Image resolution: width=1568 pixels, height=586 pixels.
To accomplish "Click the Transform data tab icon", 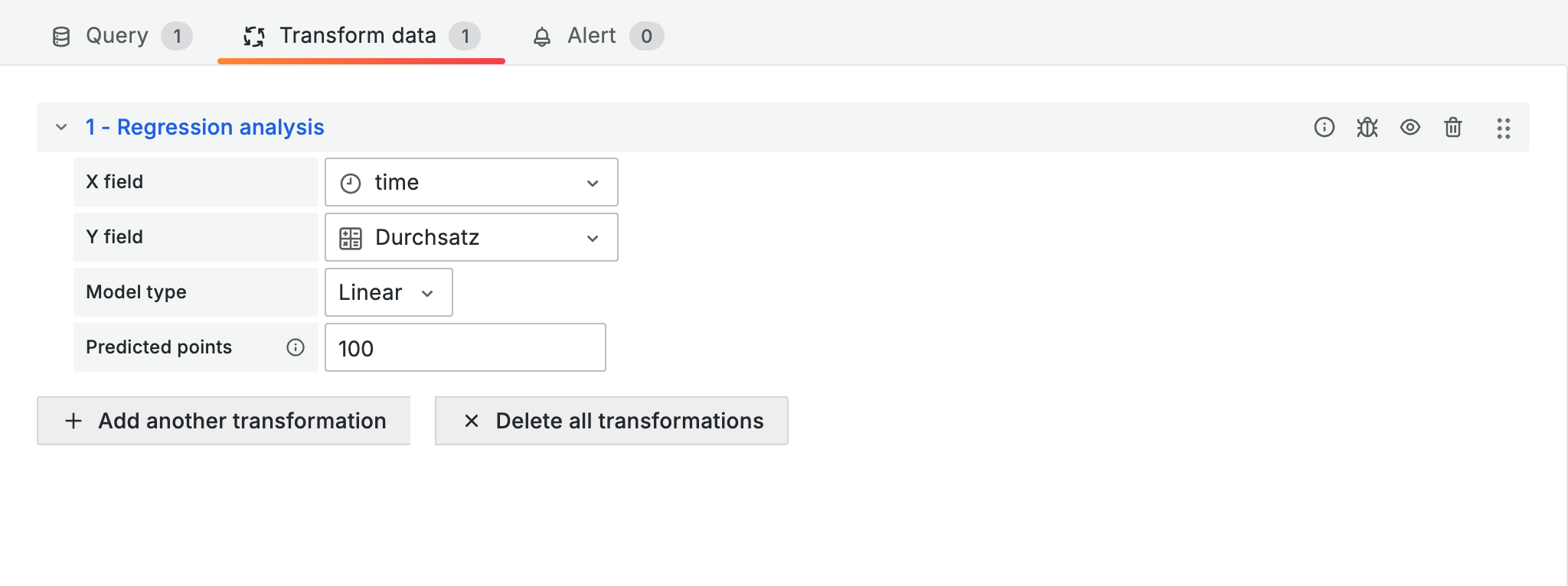I will coord(253,36).
